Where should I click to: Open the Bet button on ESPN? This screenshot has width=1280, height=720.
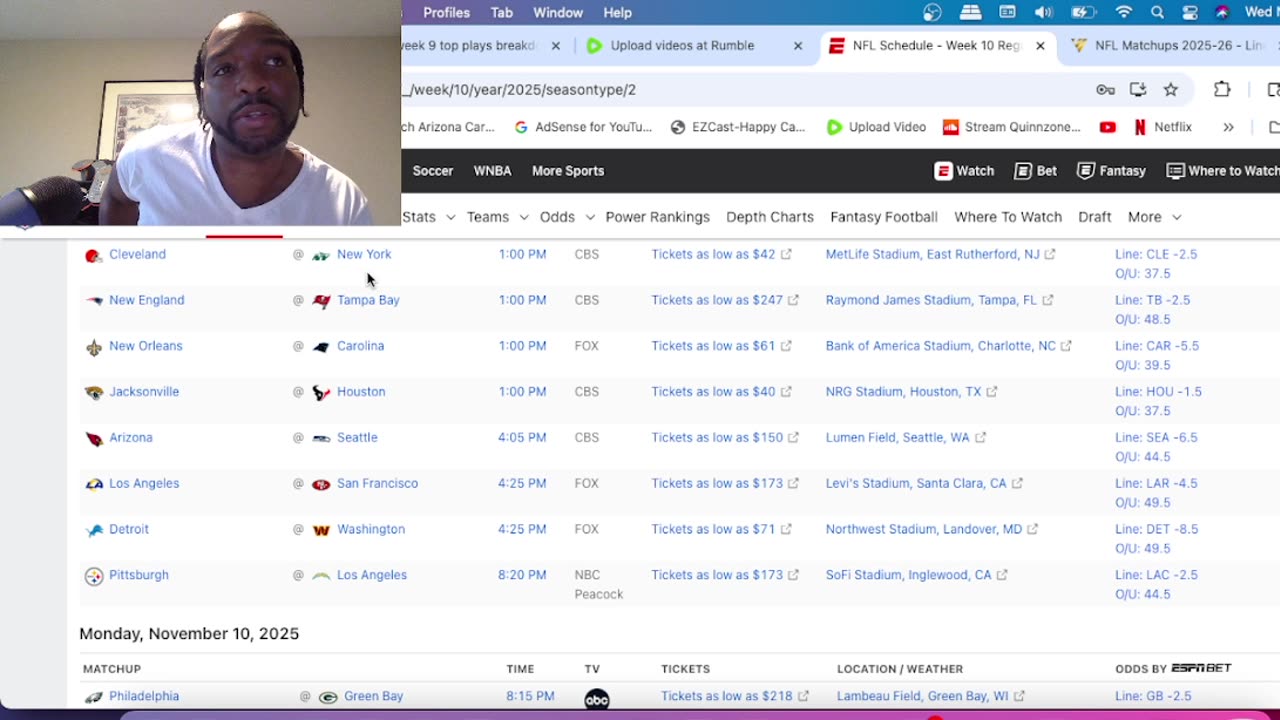pos(1035,171)
